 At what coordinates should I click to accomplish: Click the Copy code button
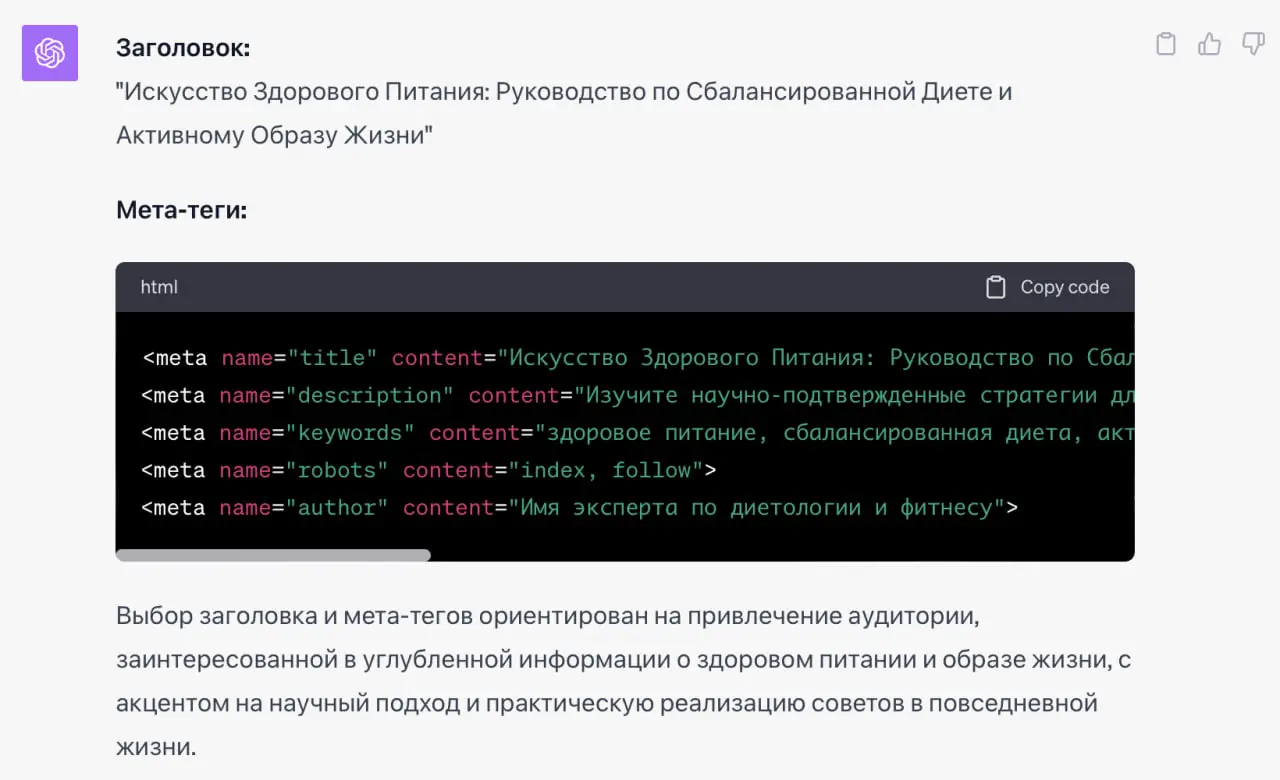[1047, 287]
